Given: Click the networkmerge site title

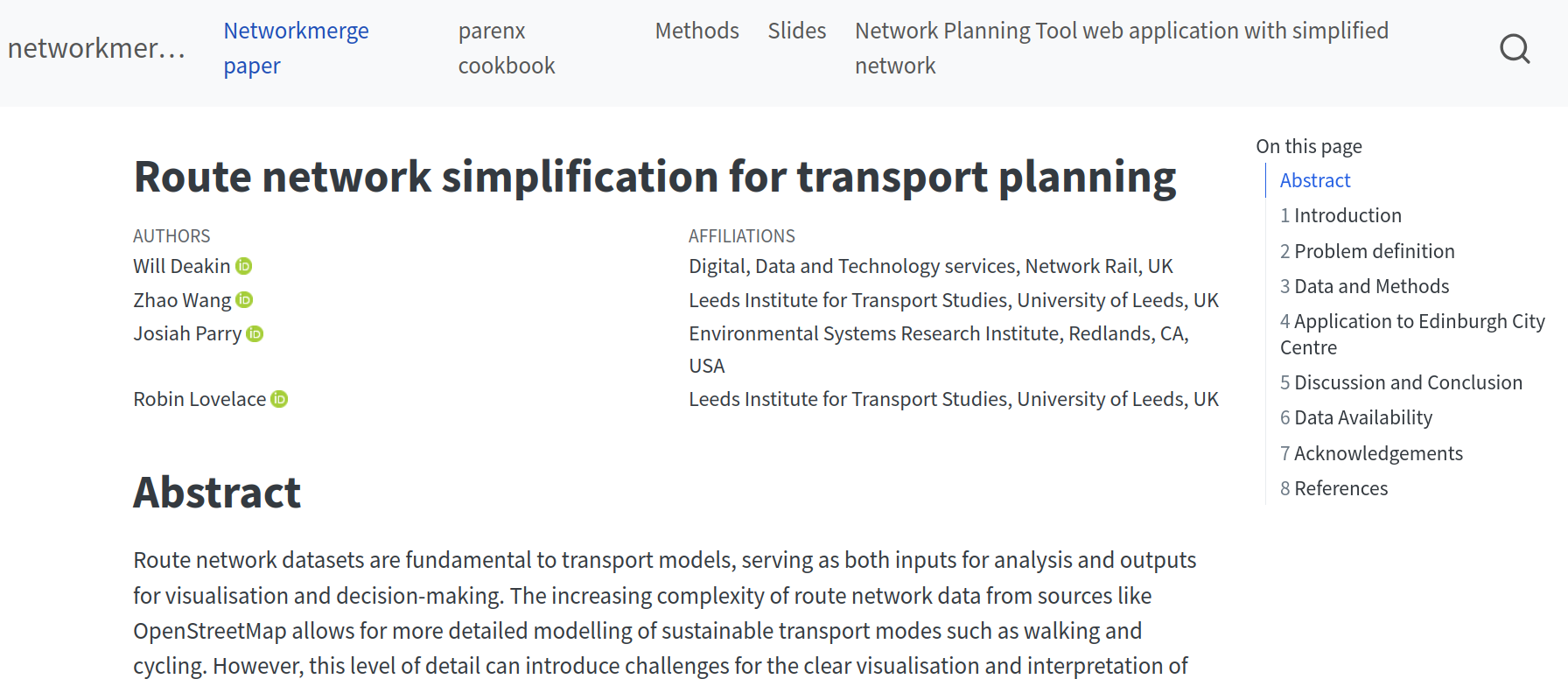Looking at the screenshot, I should tap(96, 48).
